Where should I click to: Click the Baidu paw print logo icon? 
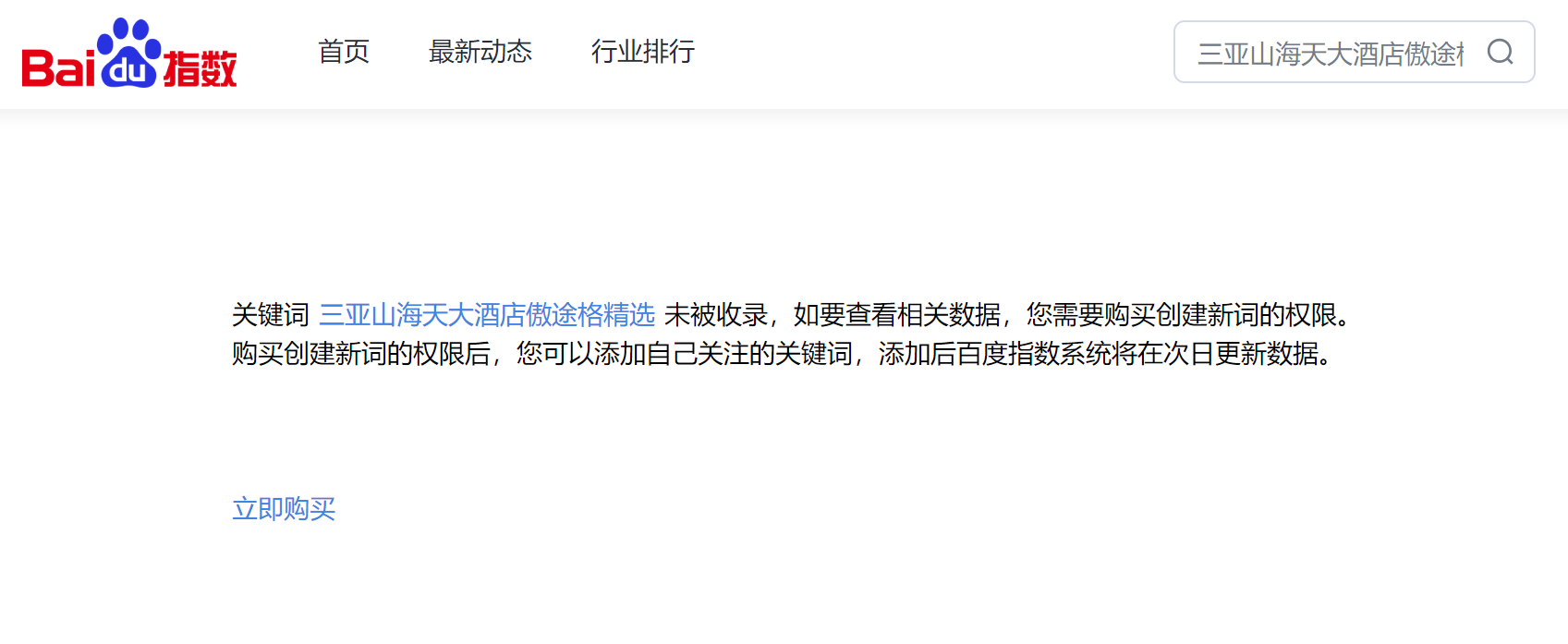[129, 53]
